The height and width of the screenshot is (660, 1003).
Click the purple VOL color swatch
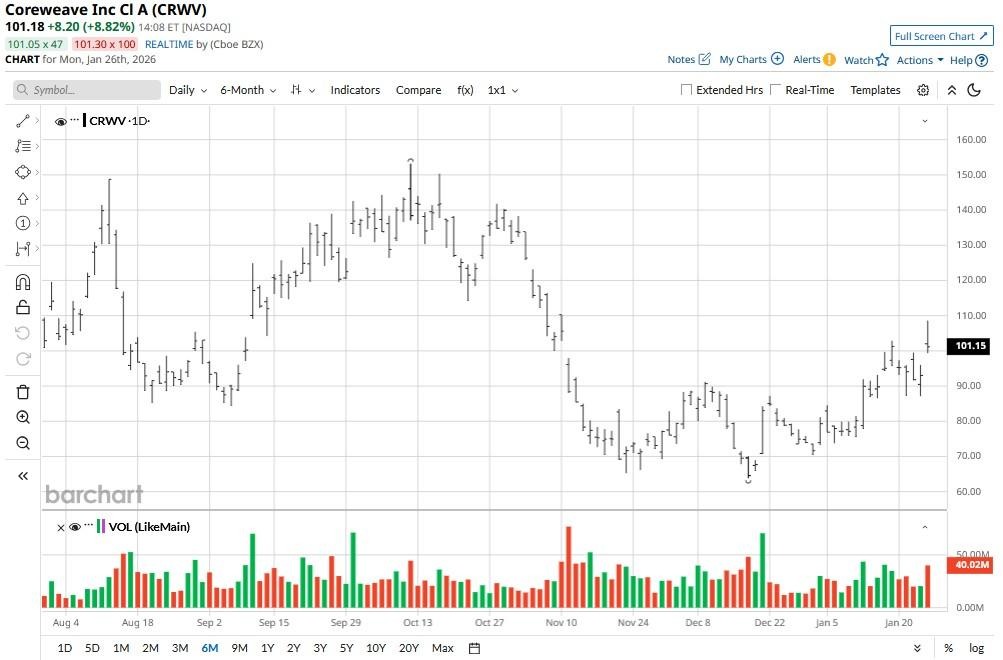click(x=104, y=526)
